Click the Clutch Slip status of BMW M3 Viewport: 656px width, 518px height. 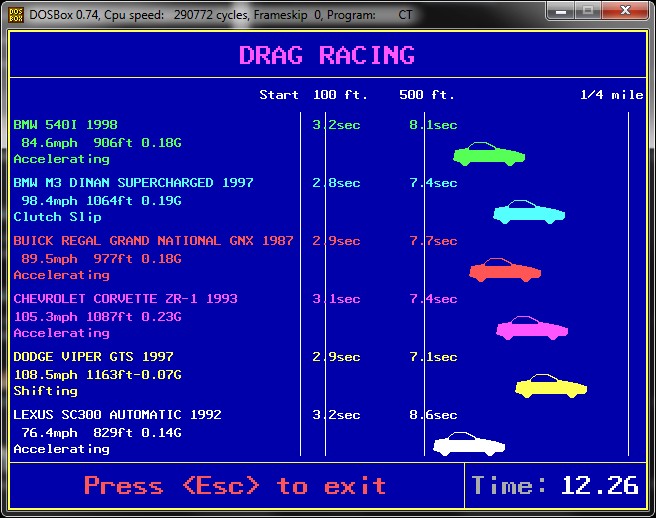[x=57, y=217]
